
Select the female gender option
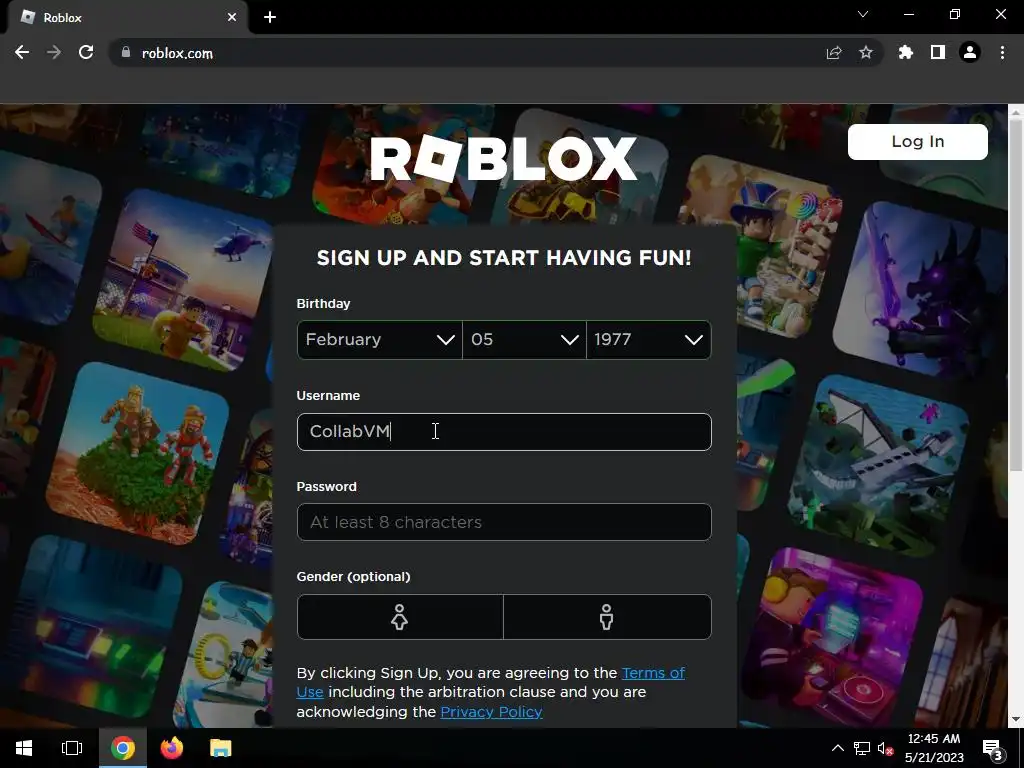(x=400, y=617)
